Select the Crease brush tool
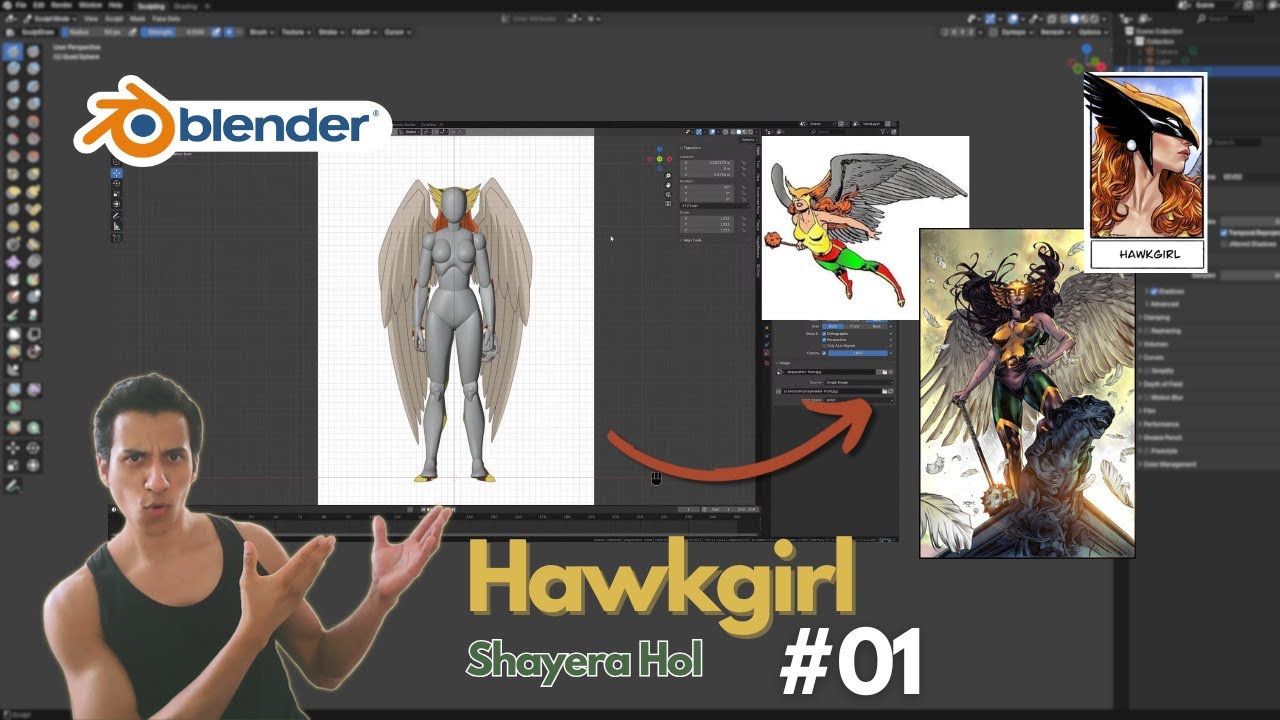The width and height of the screenshot is (1280, 720). click(13, 121)
